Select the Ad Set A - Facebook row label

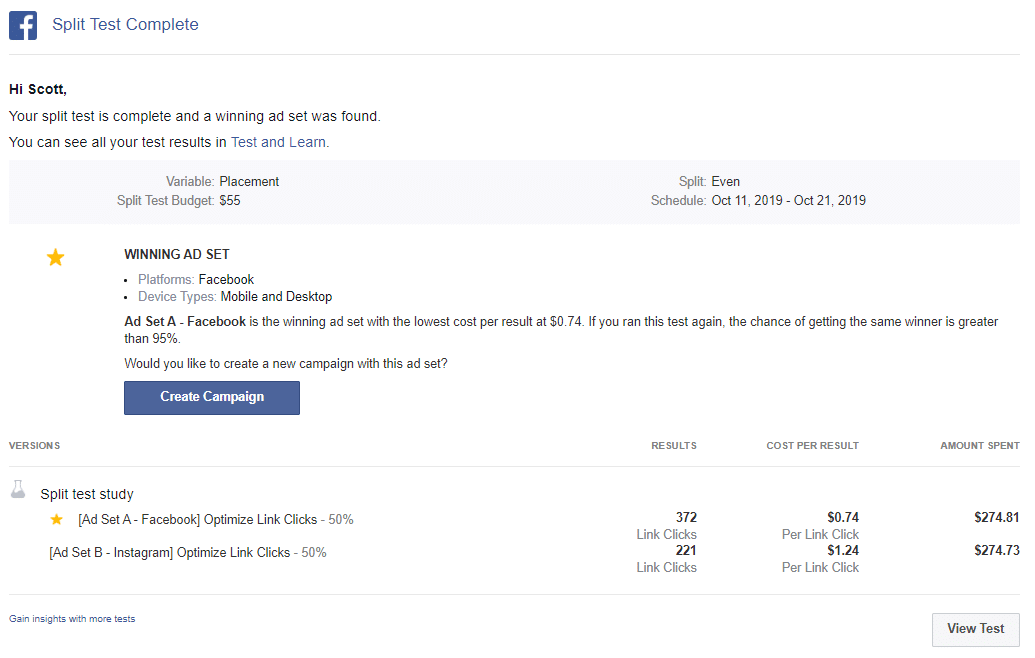click(216, 519)
